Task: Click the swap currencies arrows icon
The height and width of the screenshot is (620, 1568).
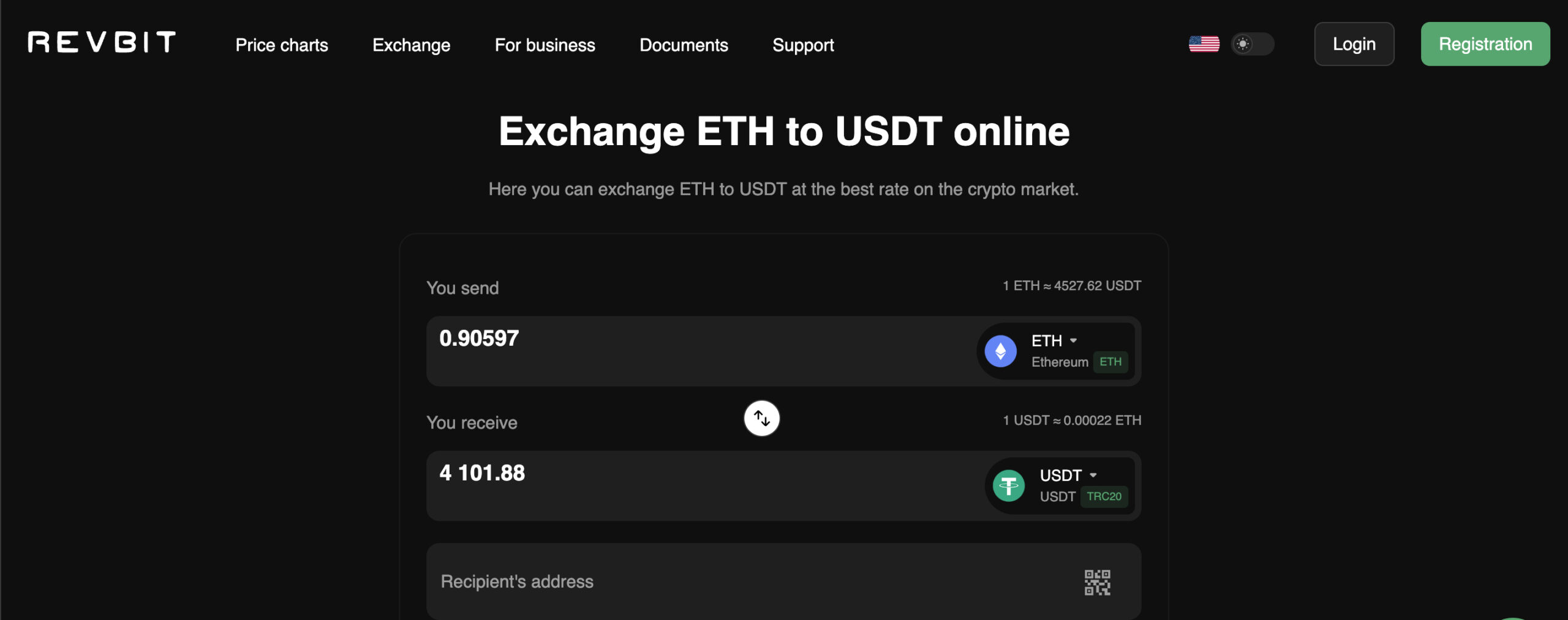Action: click(x=761, y=419)
